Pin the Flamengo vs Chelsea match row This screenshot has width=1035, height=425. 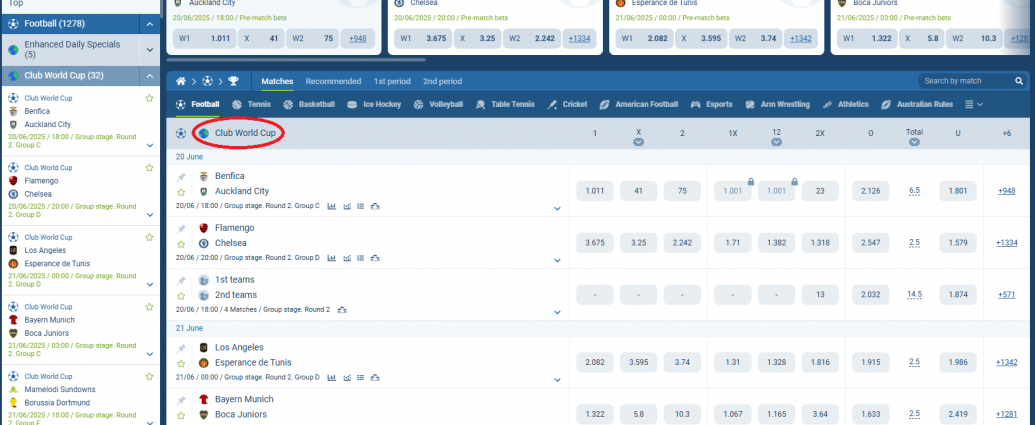click(x=180, y=228)
